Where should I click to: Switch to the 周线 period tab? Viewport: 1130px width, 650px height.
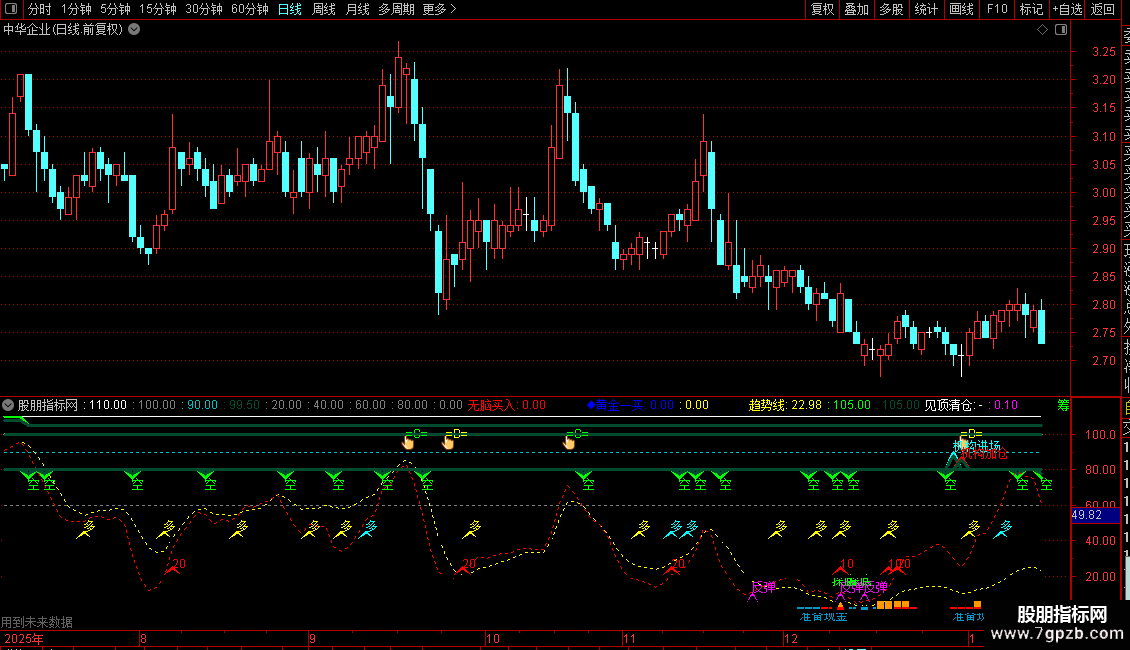click(x=324, y=9)
